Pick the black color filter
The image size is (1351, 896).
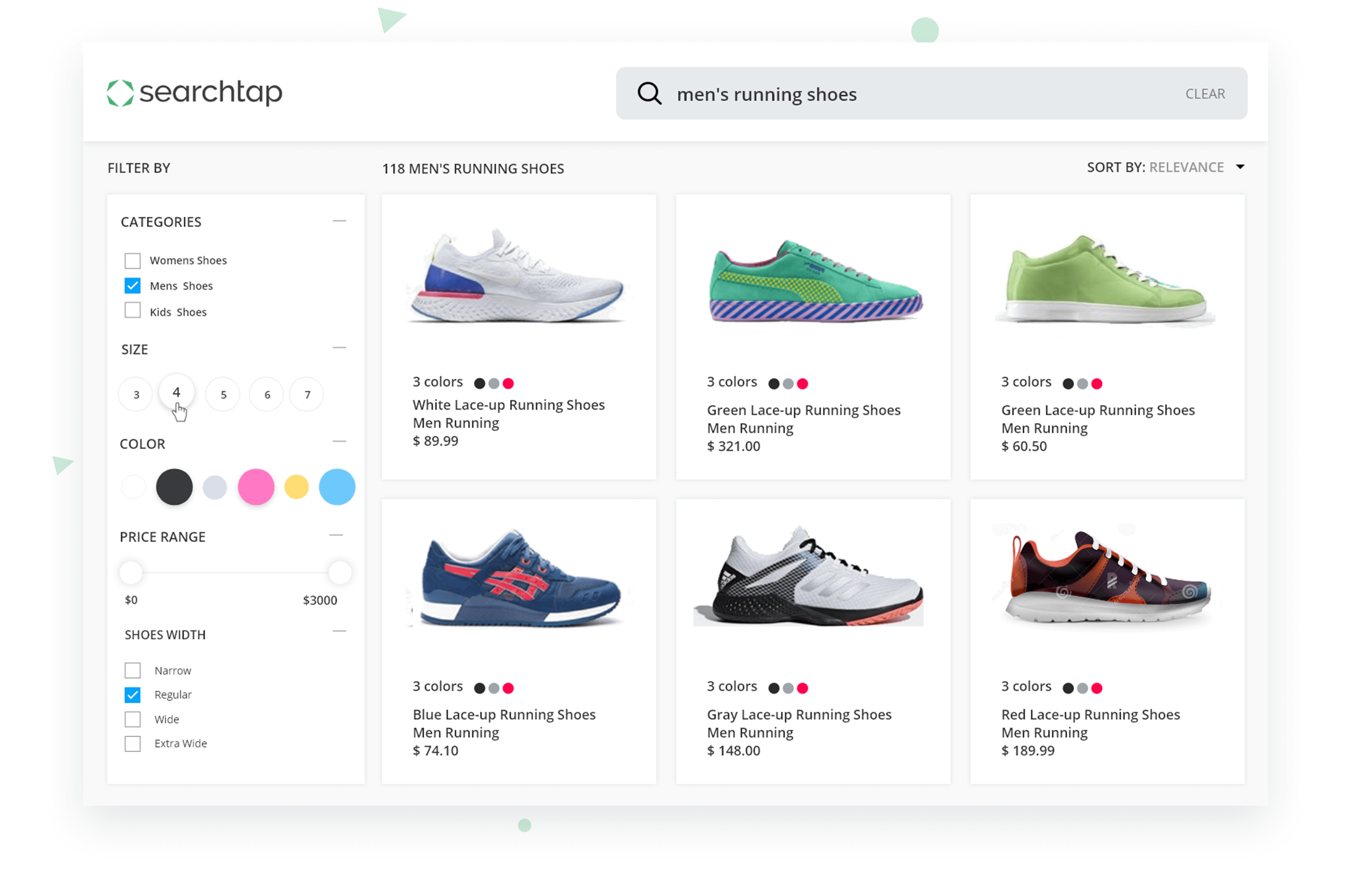click(x=174, y=486)
